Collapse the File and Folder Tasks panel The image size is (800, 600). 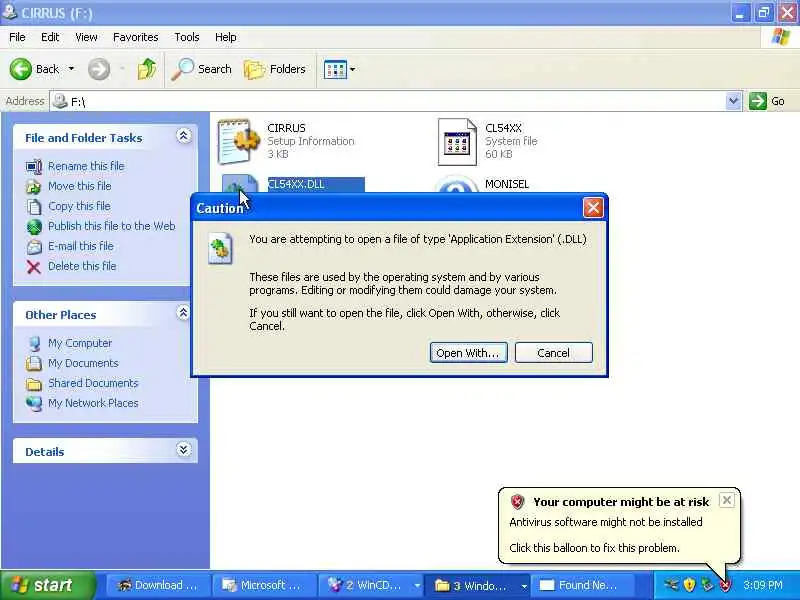point(183,136)
